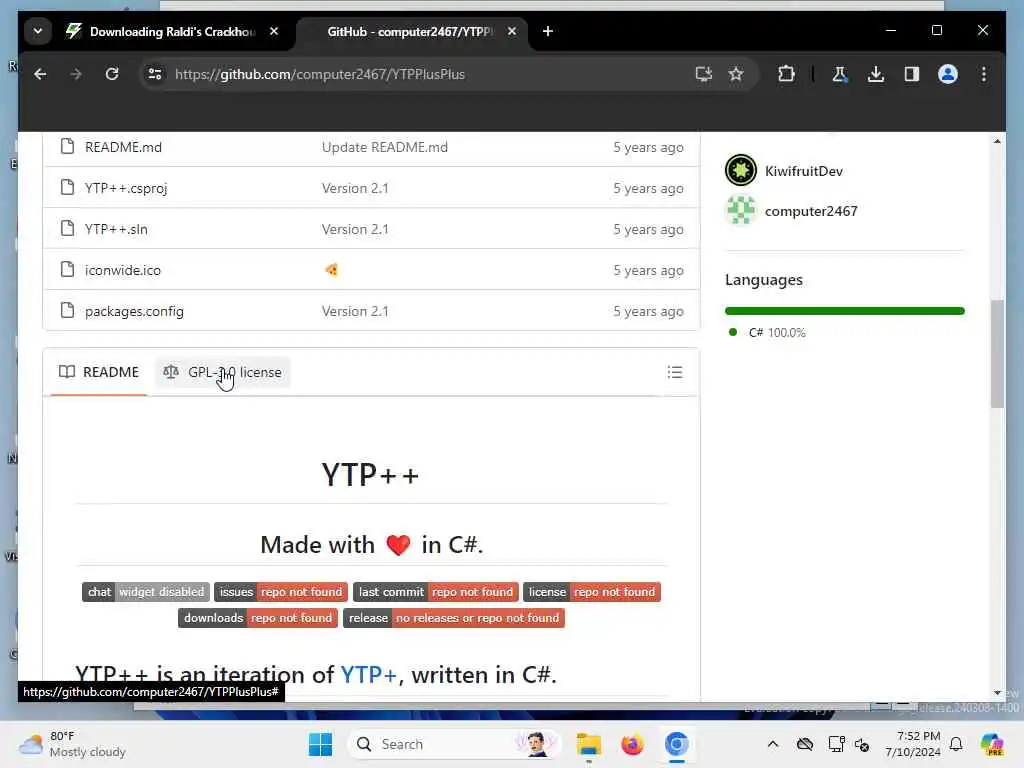
Task: Click the browser forward arrow
Action: (x=76, y=74)
